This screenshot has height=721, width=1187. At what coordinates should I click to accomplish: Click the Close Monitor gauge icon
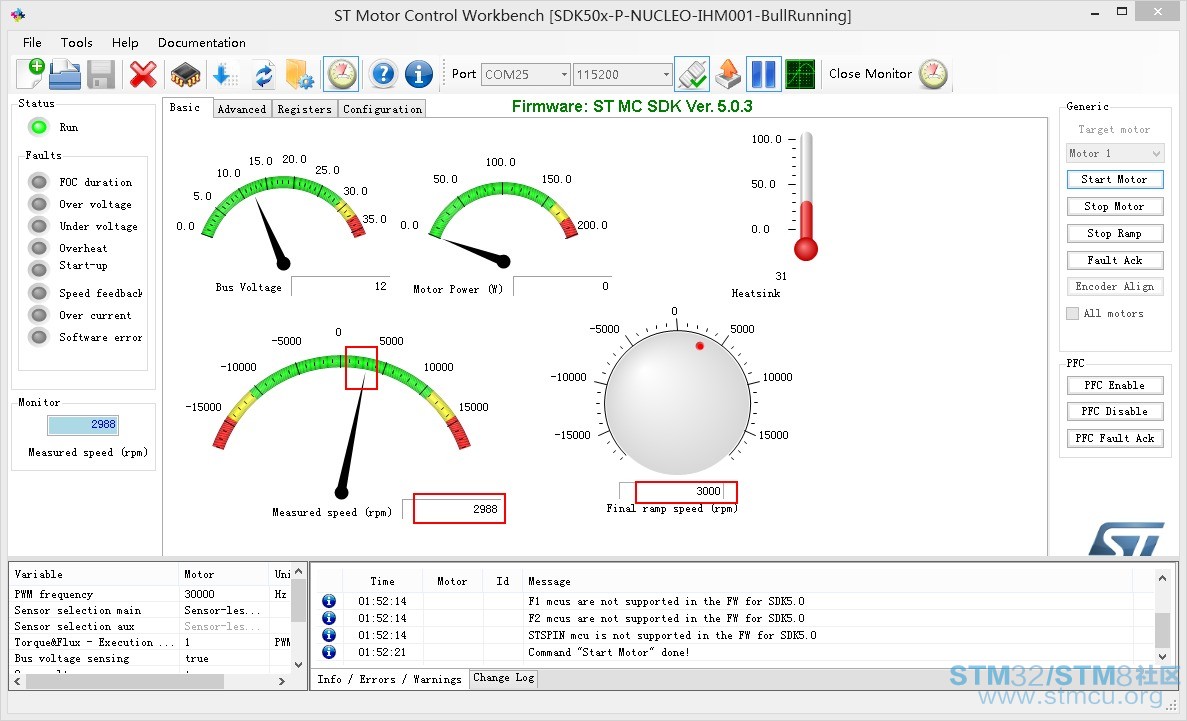933,74
